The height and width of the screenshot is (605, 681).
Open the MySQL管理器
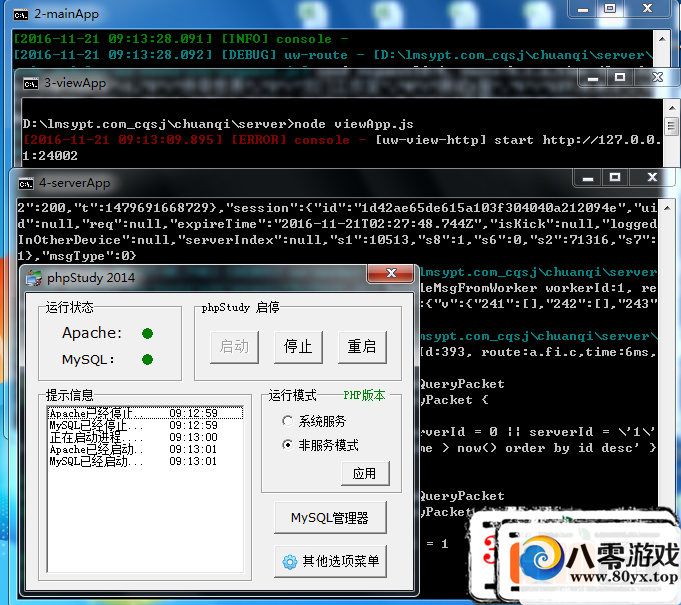pyautogui.click(x=330, y=518)
